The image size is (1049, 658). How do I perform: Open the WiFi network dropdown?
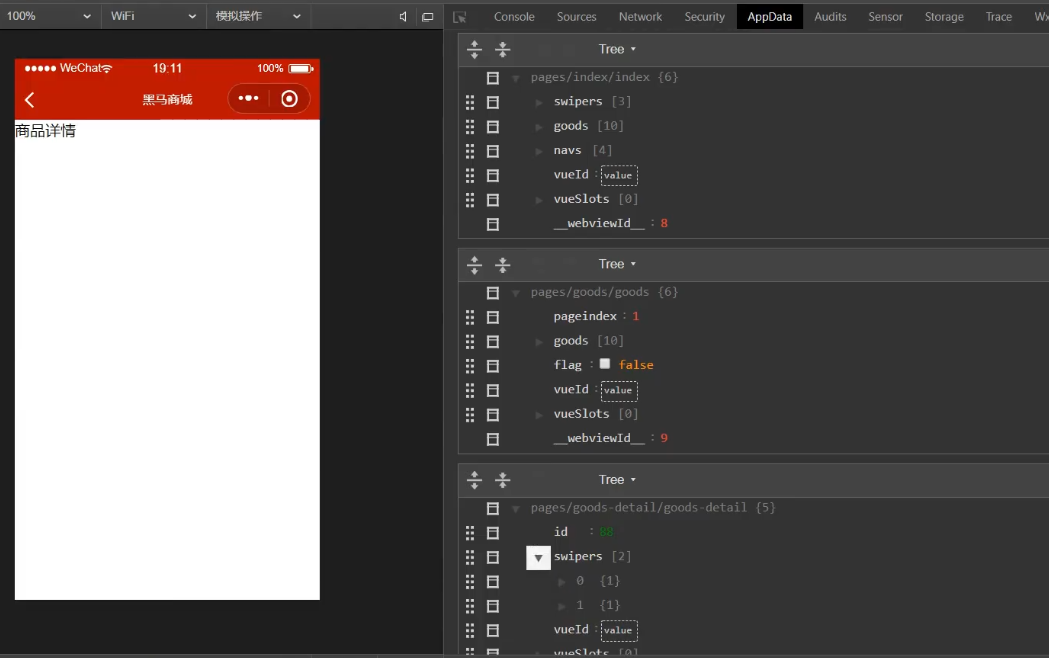point(153,16)
